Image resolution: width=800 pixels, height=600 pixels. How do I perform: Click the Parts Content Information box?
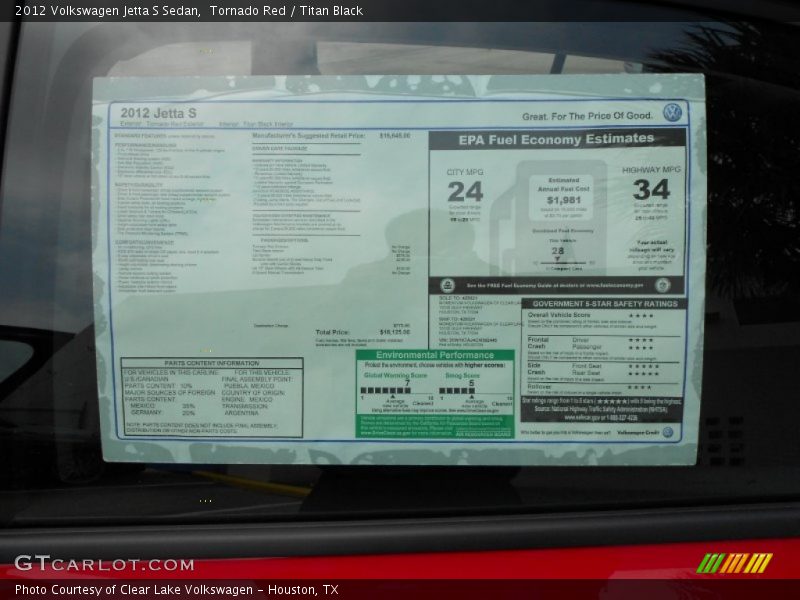click(212, 397)
